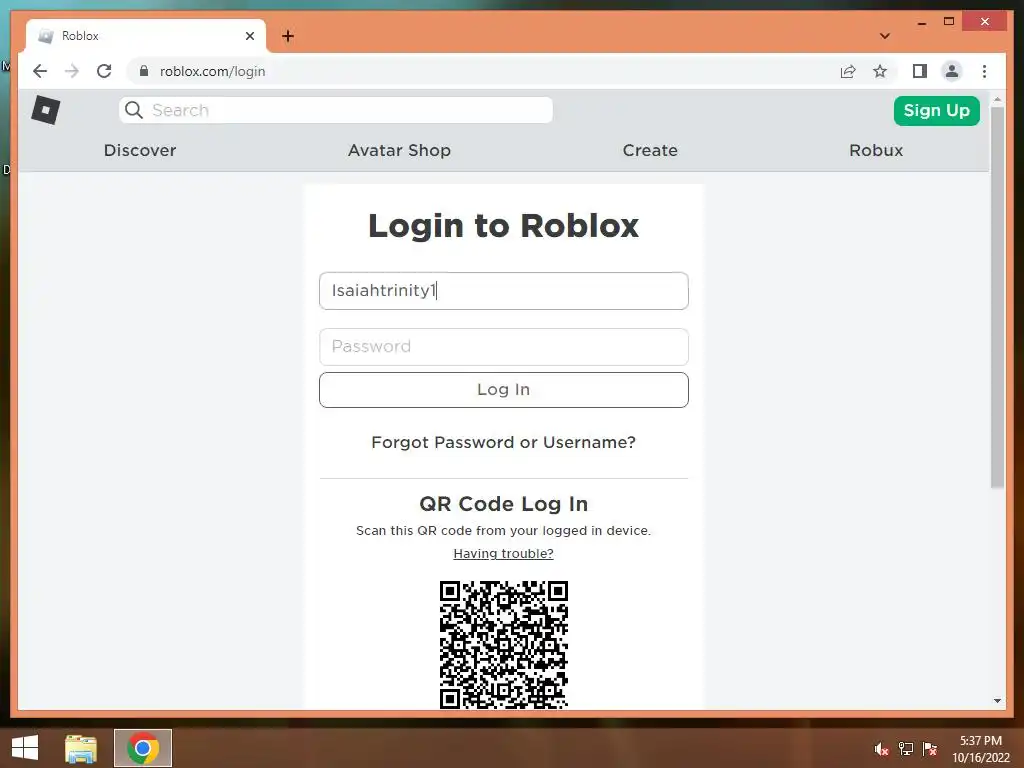Viewport: 1024px width, 768px height.
Task: Open Chrome three-dot menu
Action: (x=984, y=71)
